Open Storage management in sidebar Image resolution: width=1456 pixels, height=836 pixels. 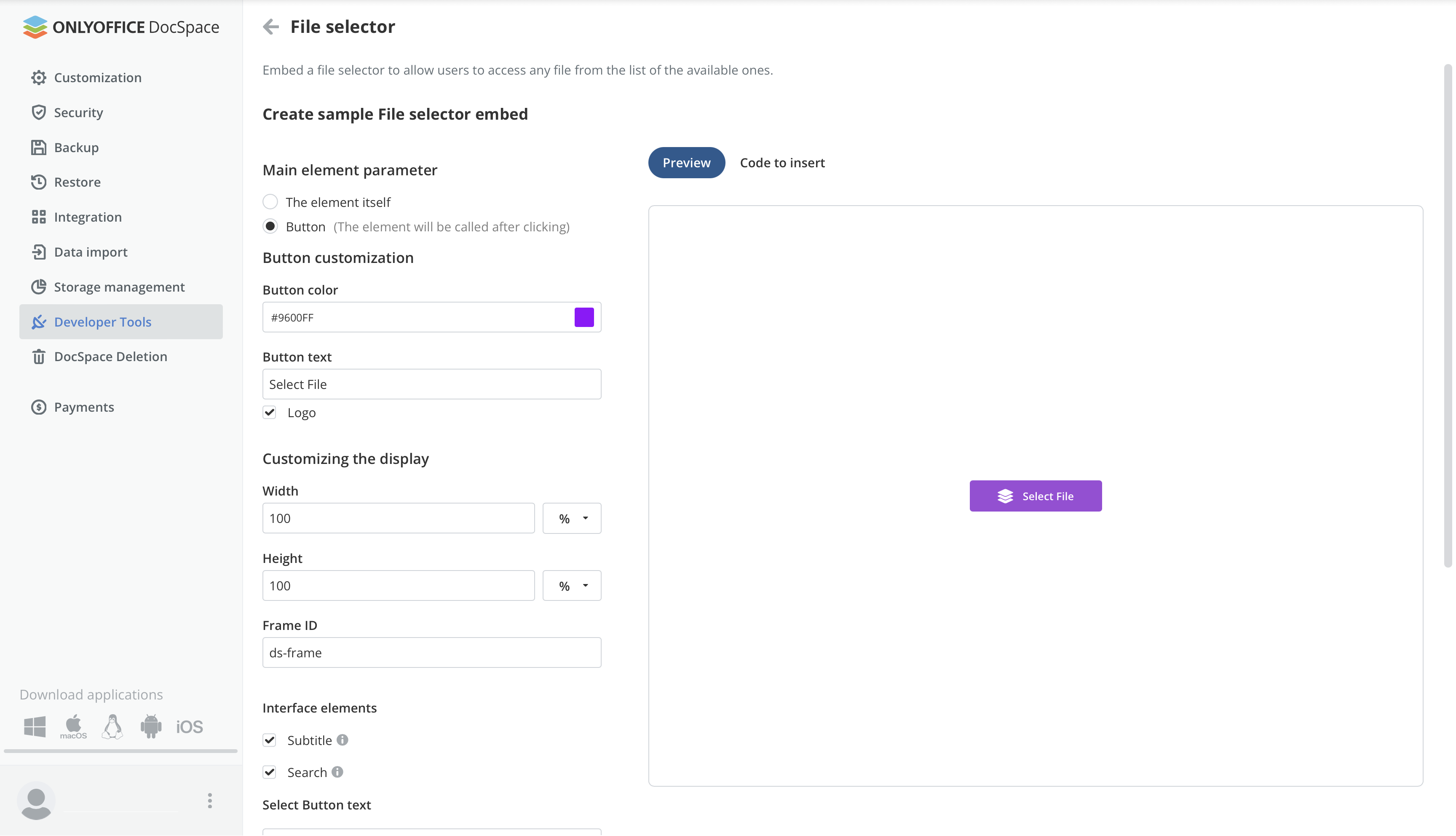tap(119, 287)
